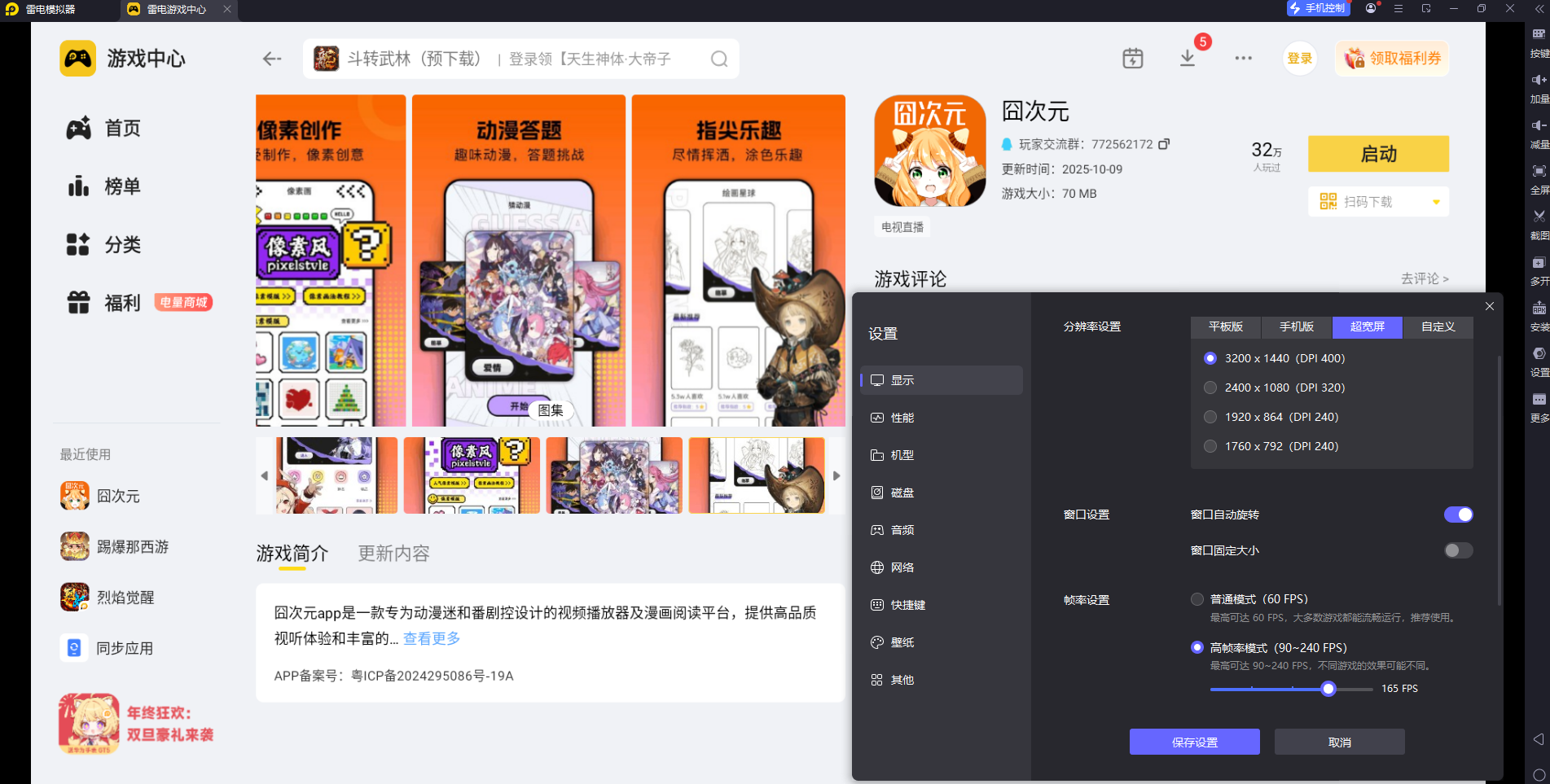
Task: Open the 按键 keyboard mapping icon
Action: (x=1539, y=34)
